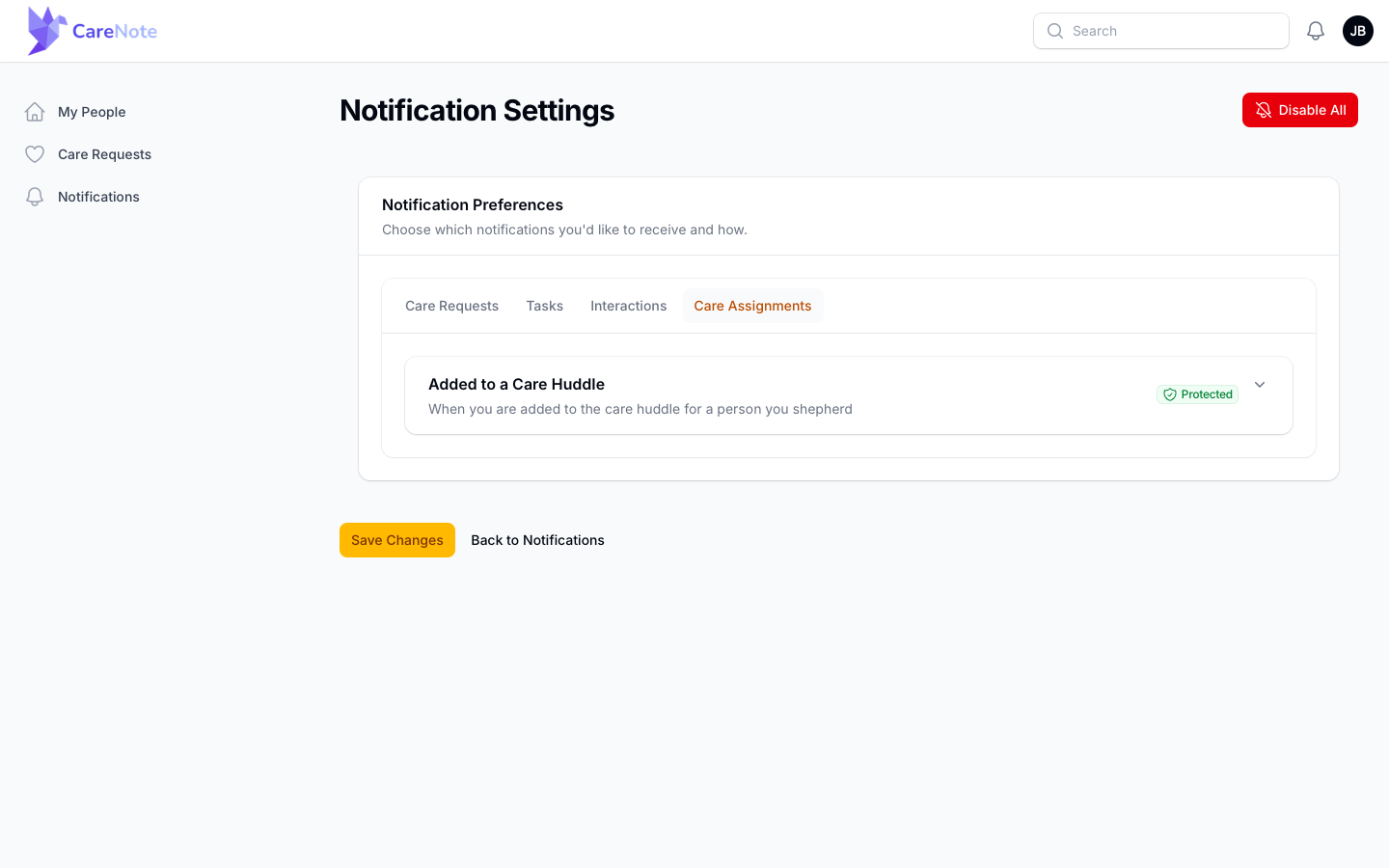Focus the Search input field
Screen dimensions: 1389x868
pyautogui.click(x=1161, y=31)
